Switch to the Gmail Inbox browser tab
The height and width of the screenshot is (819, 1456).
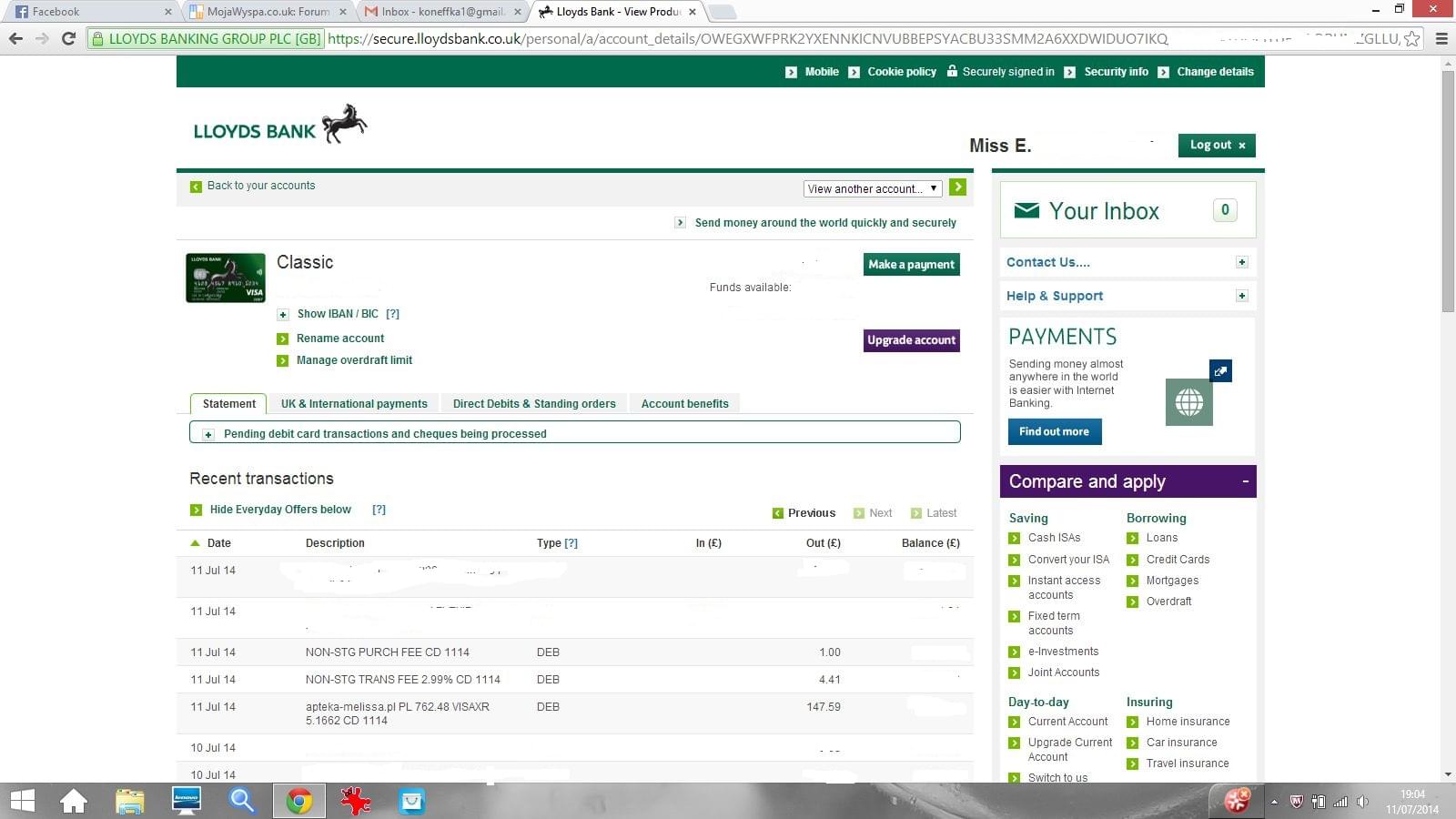tap(443, 12)
